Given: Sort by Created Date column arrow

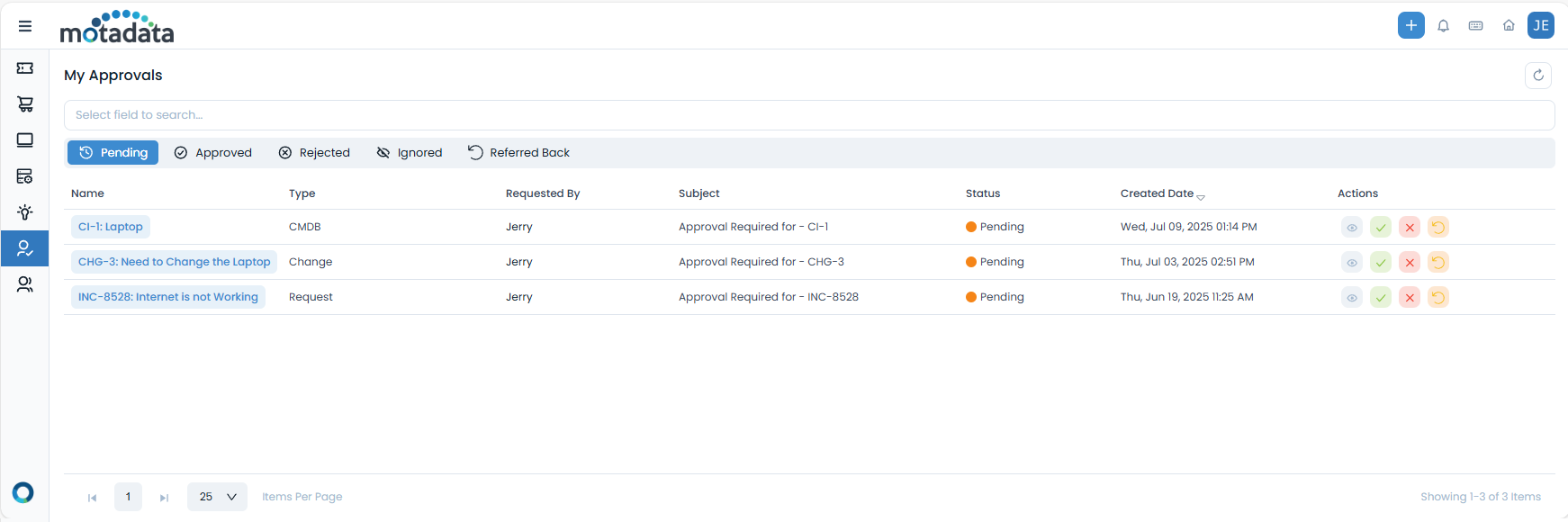Looking at the screenshot, I should tap(1200, 196).
